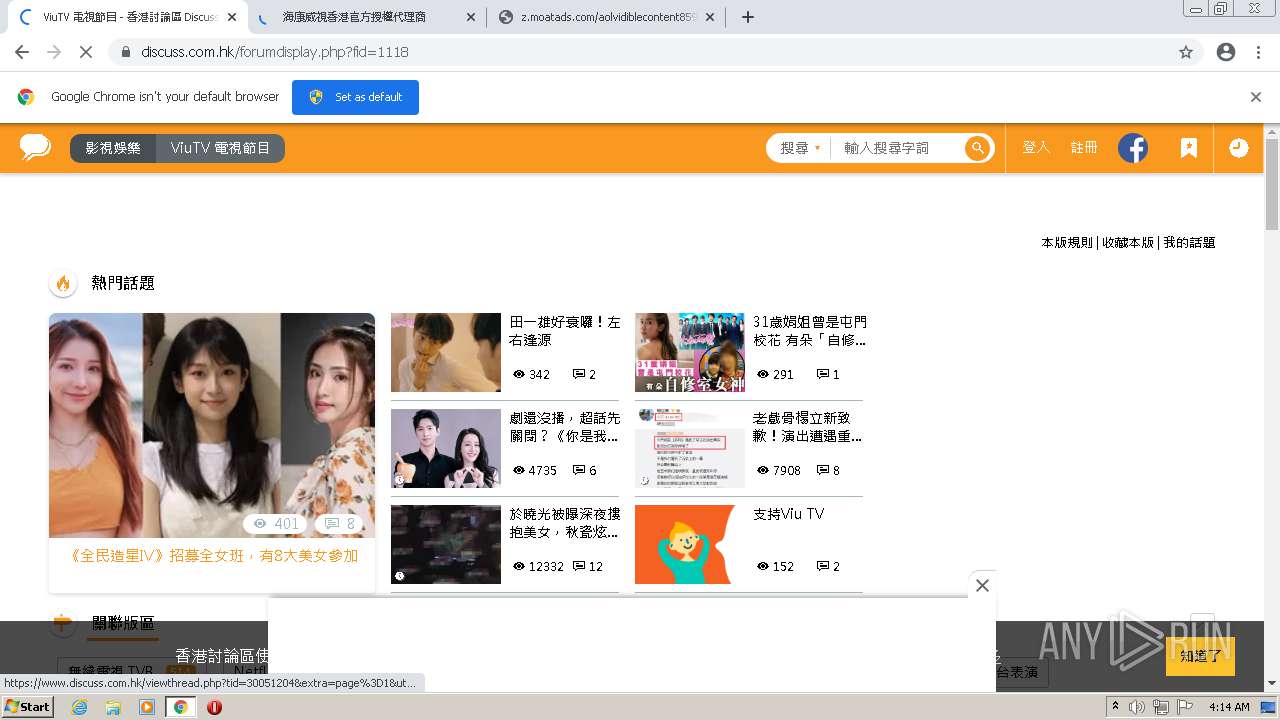Go back to previous page
This screenshot has height=720, width=1280.
(x=22, y=52)
